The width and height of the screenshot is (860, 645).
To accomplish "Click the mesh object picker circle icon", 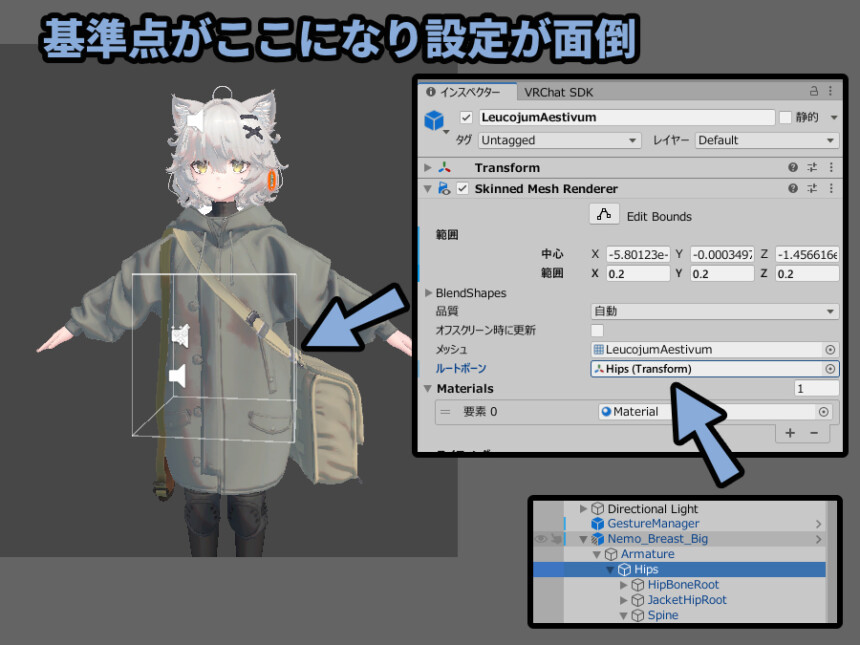I will [830, 350].
